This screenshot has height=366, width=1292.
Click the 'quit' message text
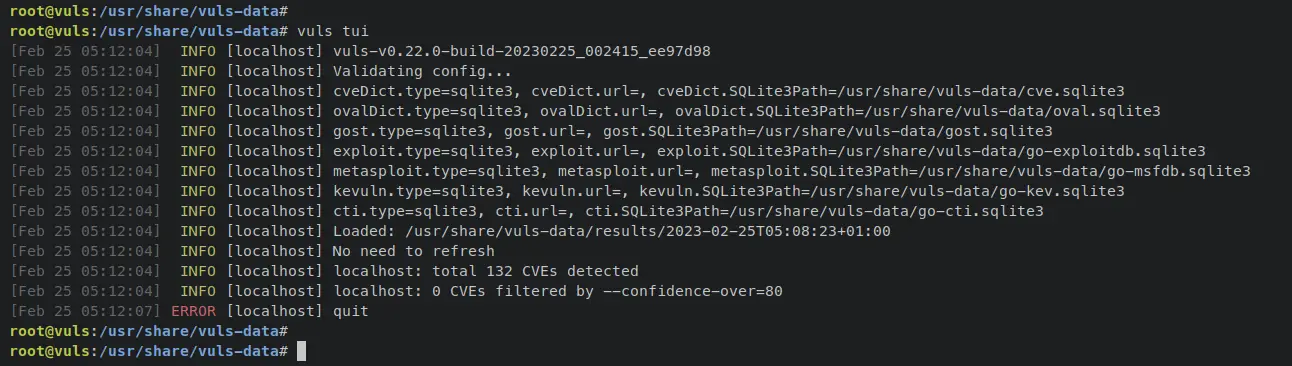pyautogui.click(x=350, y=311)
